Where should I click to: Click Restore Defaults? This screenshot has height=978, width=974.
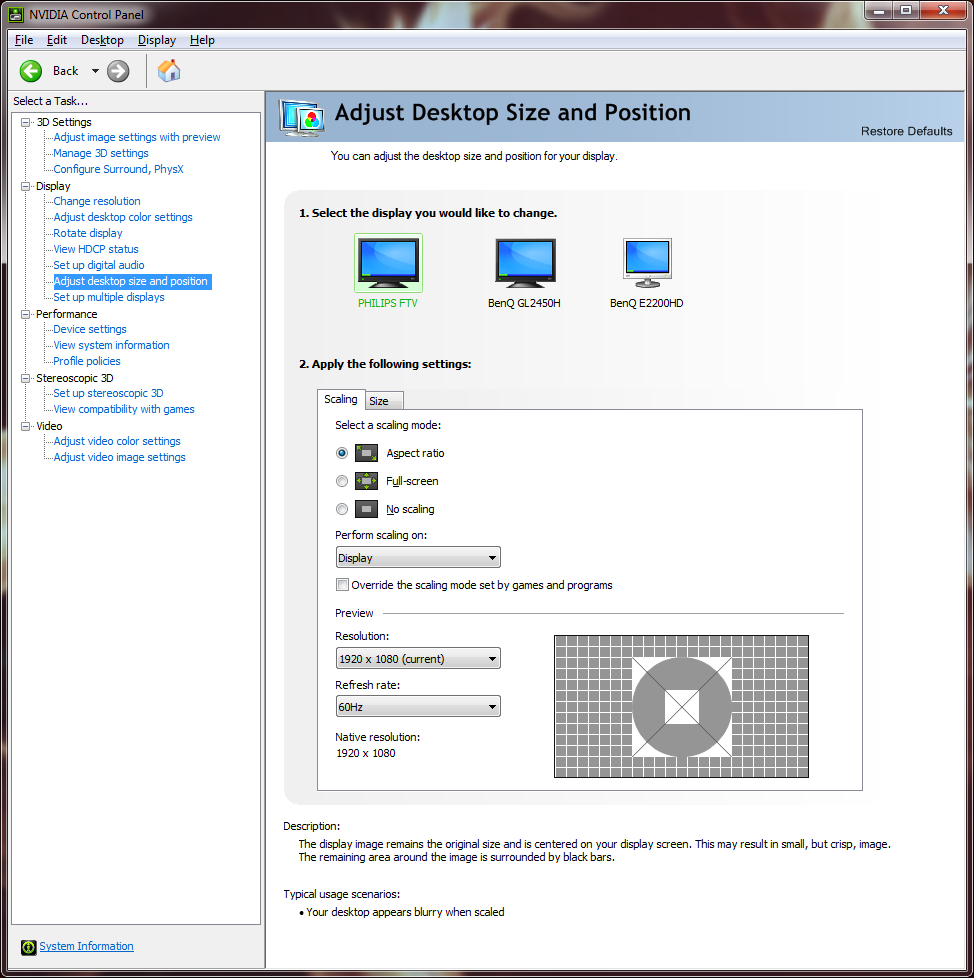(x=906, y=131)
